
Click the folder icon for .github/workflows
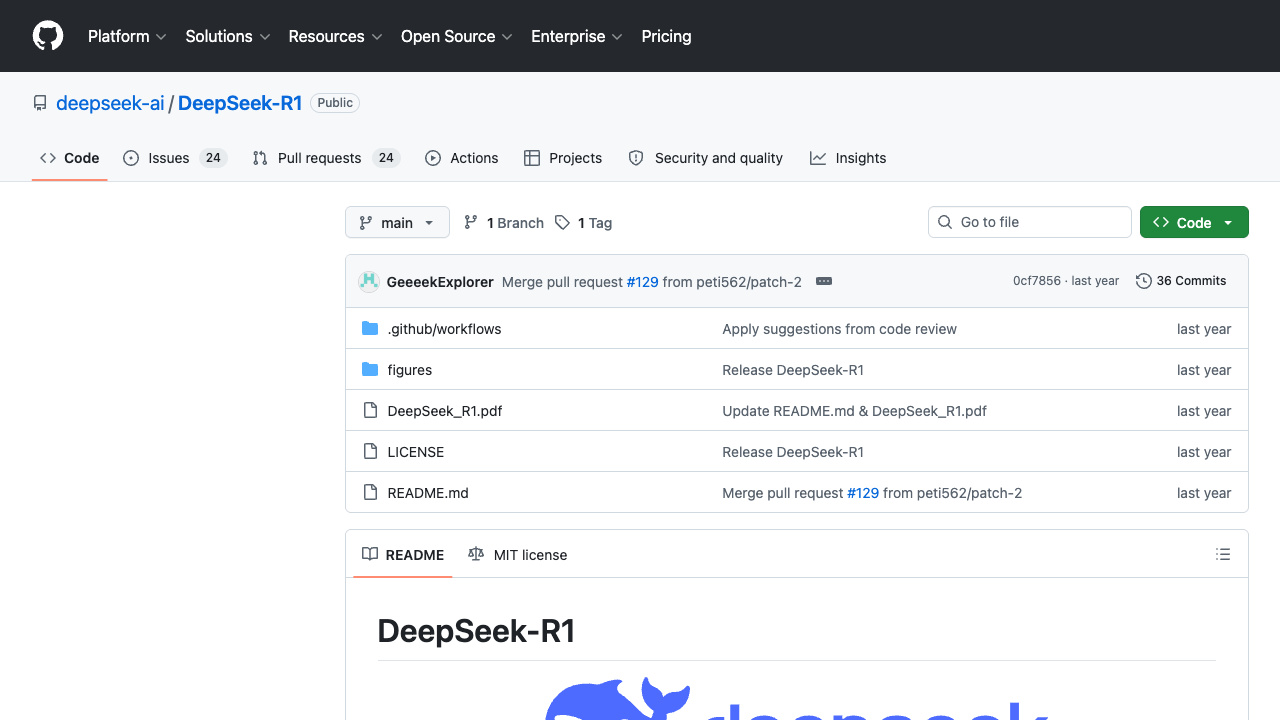(370, 329)
